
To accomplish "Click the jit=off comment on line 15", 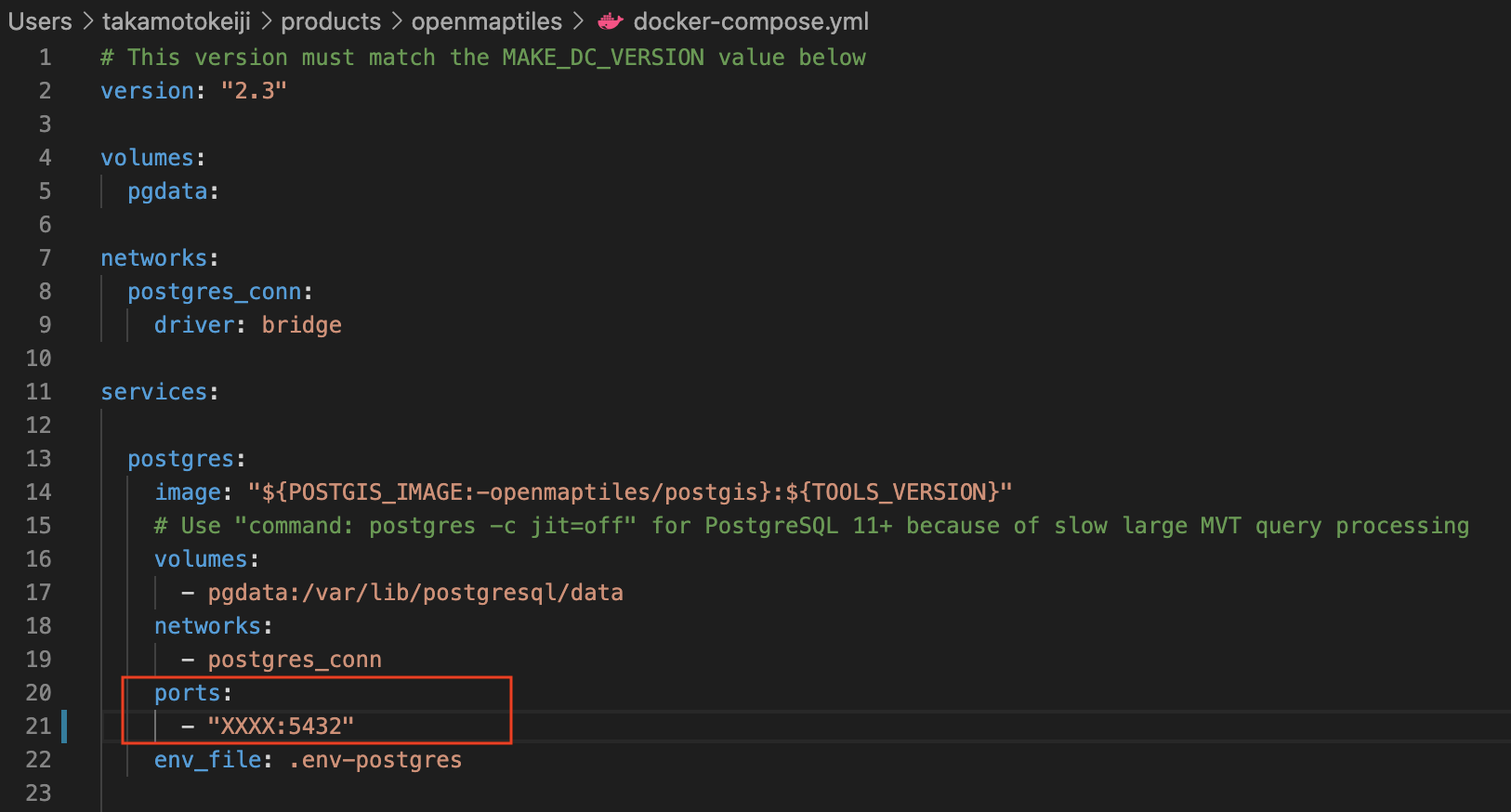I will (811, 526).
